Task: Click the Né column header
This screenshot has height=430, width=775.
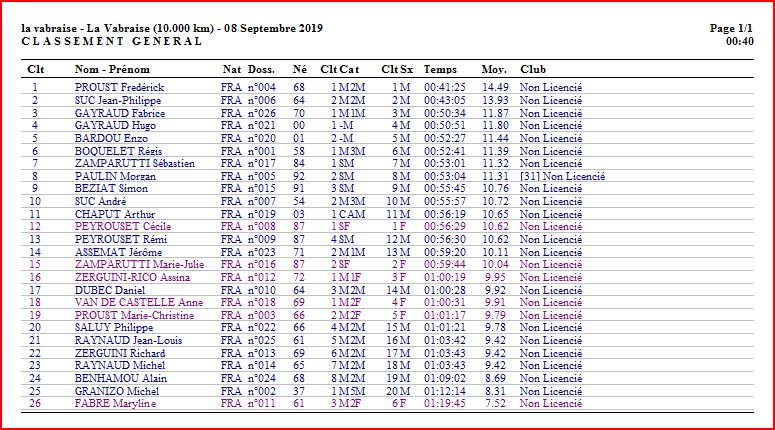Action: tap(300, 69)
